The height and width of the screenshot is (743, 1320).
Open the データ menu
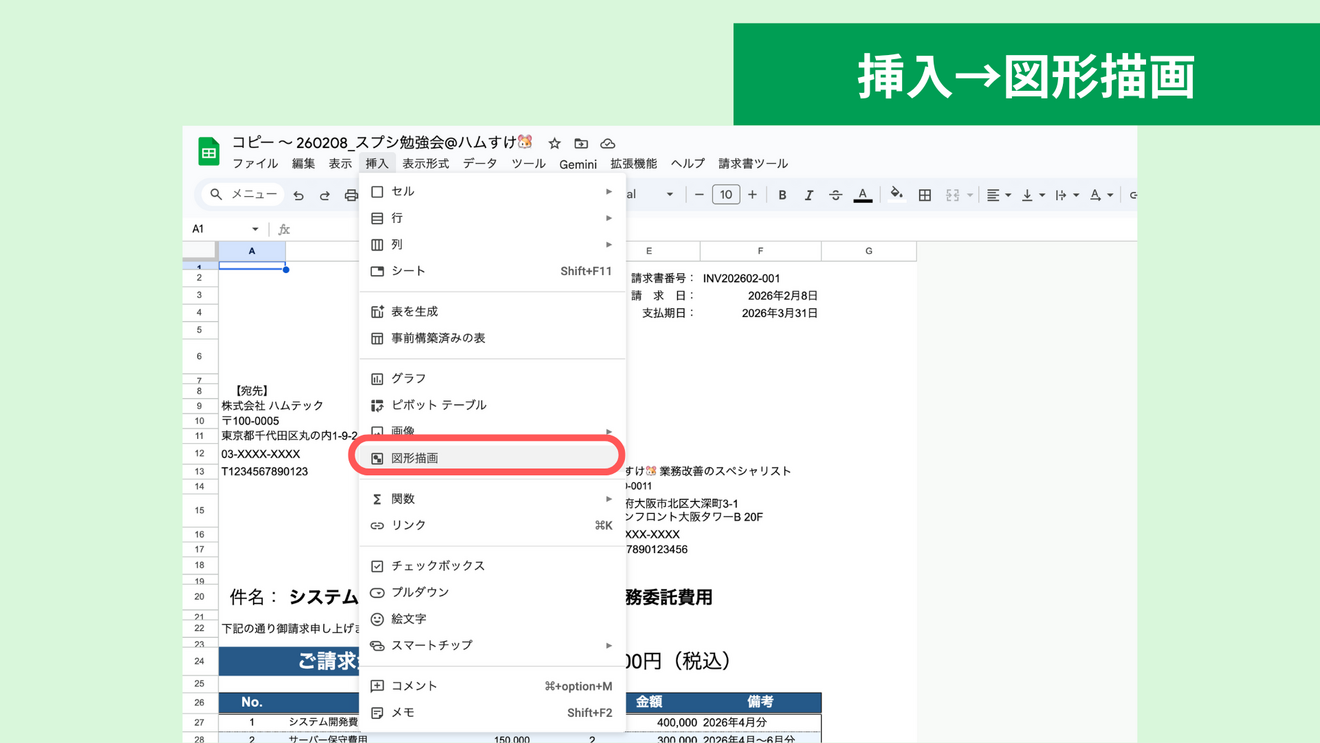480,164
